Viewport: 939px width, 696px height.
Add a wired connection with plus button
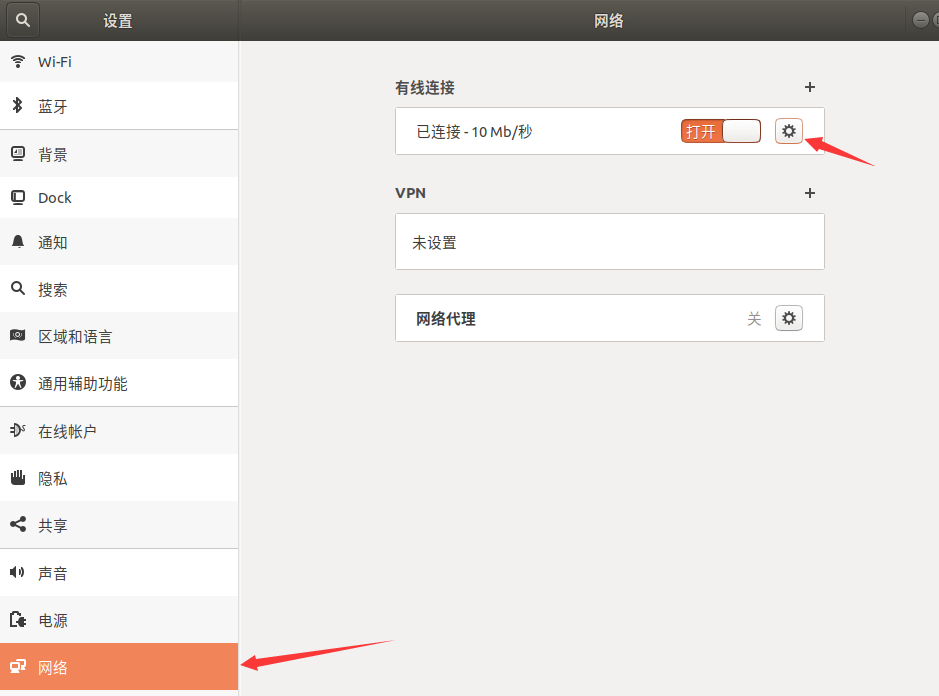(810, 87)
